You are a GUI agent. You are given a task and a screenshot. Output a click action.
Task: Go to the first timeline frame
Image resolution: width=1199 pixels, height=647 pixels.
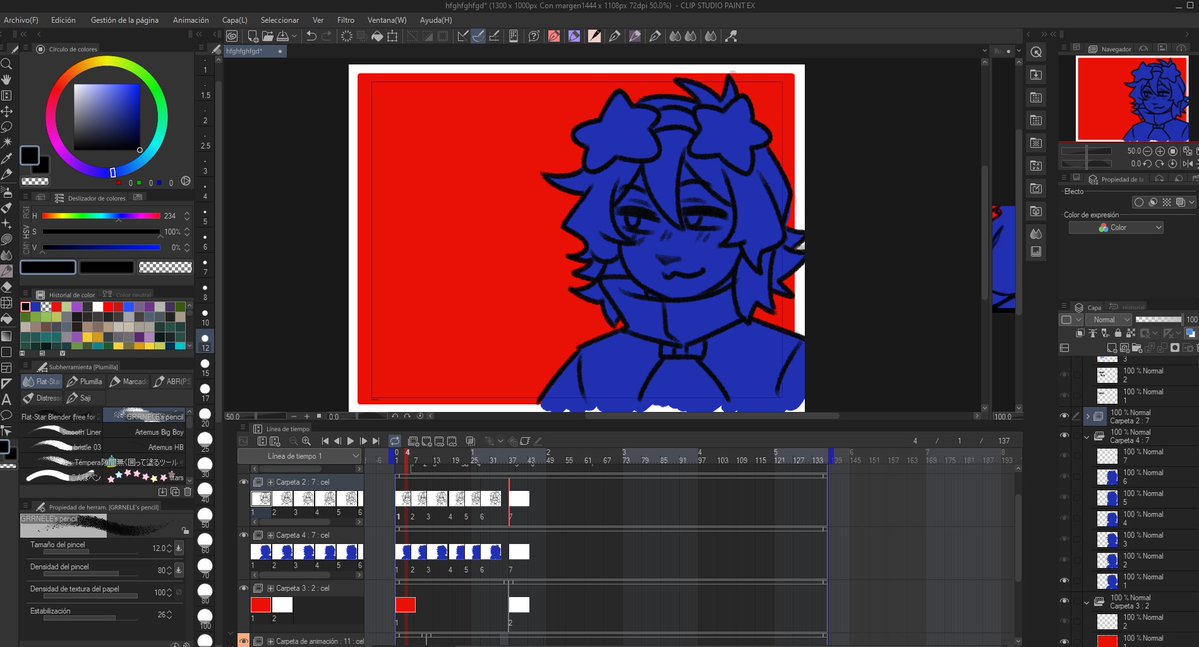[x=325, y=441]
